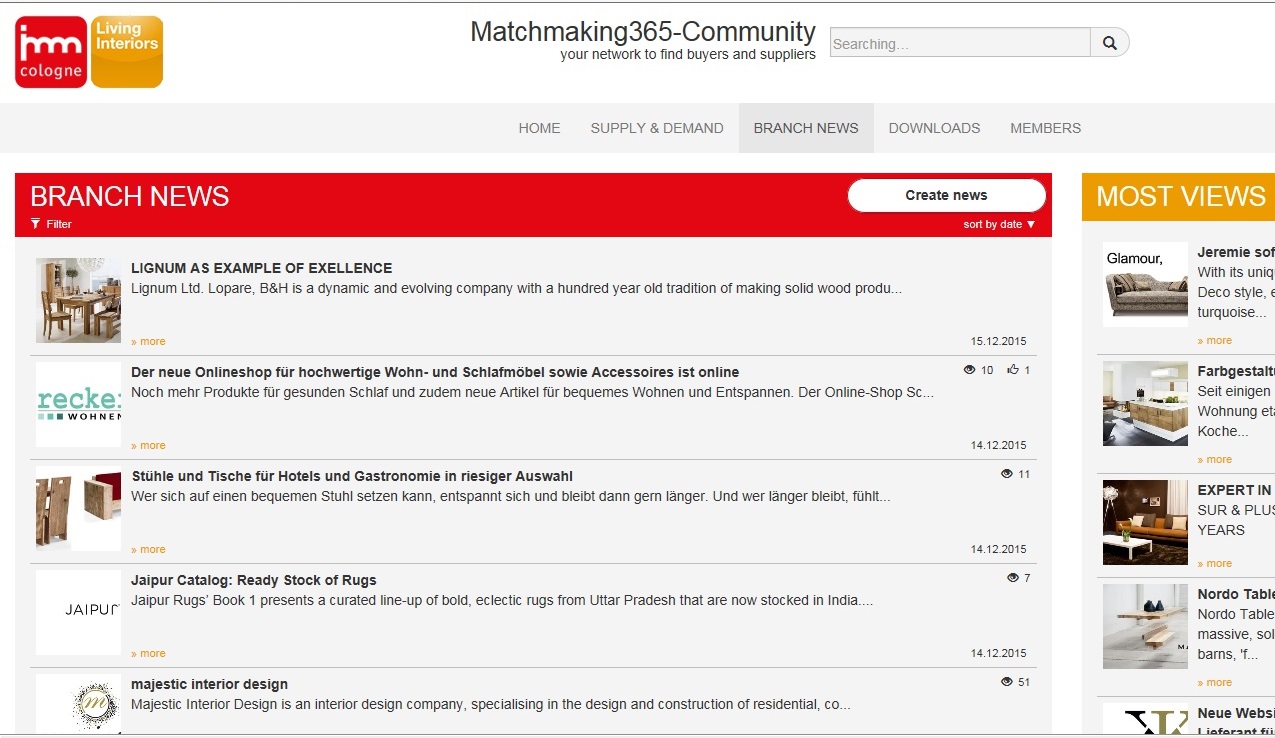Image resolution: width=1275 pixels, height=738 pixels.
Task: Click the BRANCH NEWS red panel heading
Action: click(x=130, y=196)
